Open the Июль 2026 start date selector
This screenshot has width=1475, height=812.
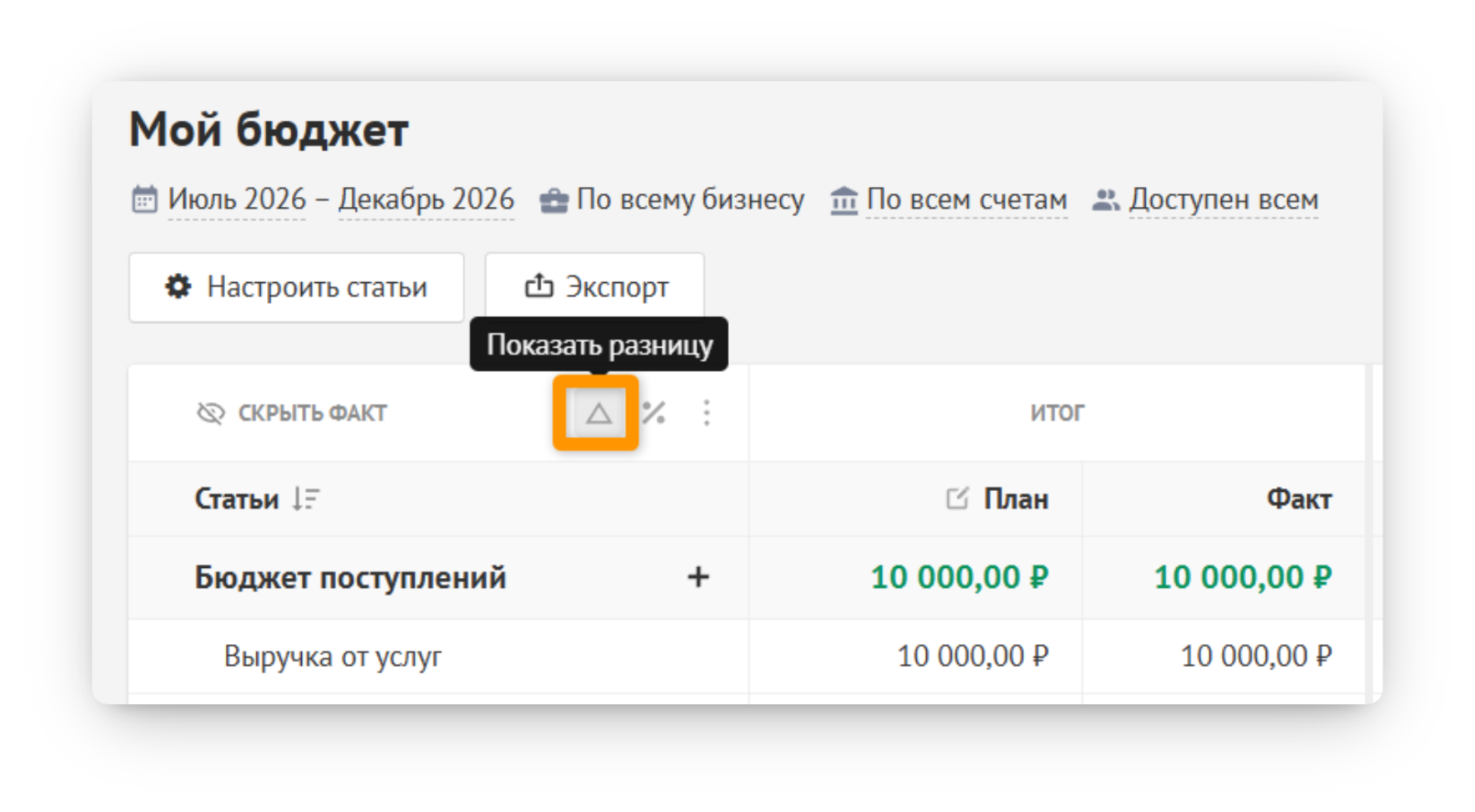tap(236, 200)
